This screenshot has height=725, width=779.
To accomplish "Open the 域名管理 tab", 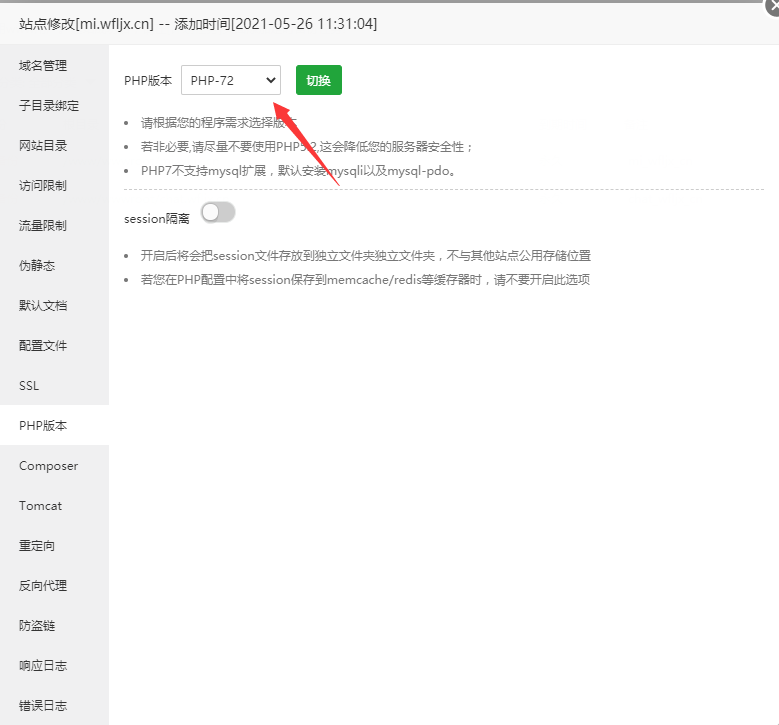I will click(x=54, y=66).
